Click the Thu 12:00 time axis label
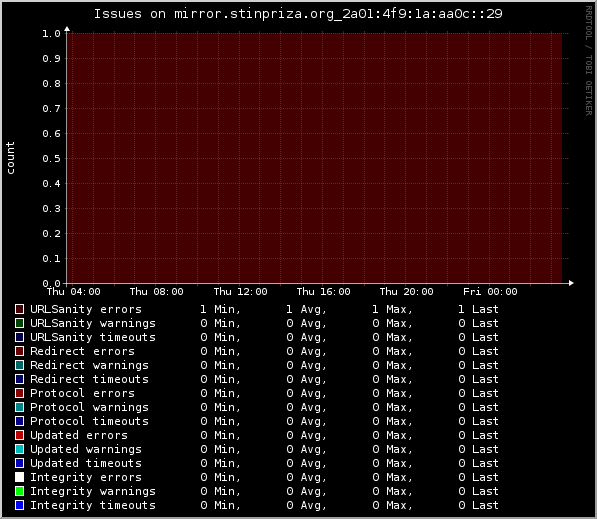Image resolution: width=597 pixels, height=519 pixels. (240, 292)
